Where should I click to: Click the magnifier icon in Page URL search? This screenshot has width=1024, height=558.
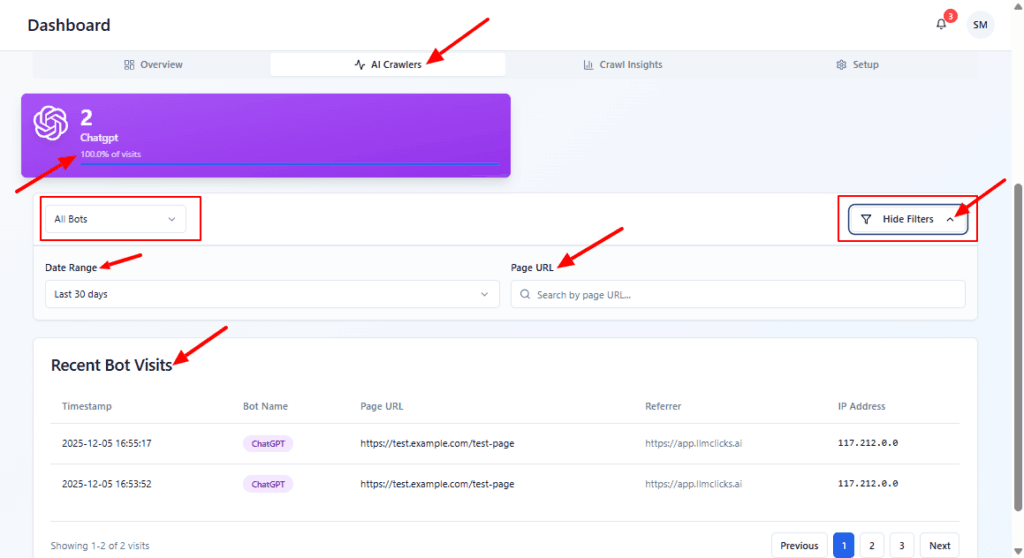point(525,295)
